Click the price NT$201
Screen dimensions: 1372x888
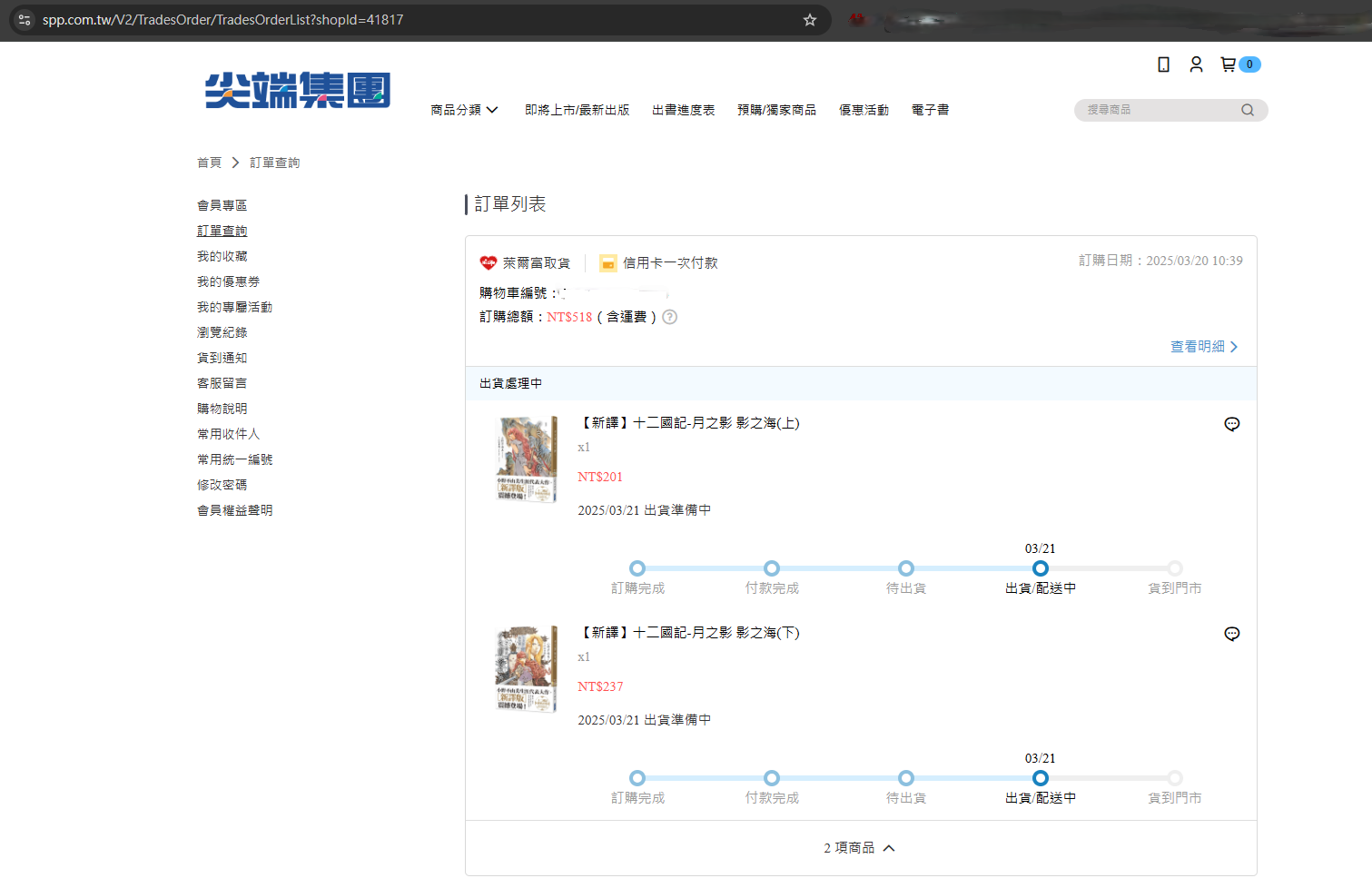pyautogui.click(x=600, y=477)
